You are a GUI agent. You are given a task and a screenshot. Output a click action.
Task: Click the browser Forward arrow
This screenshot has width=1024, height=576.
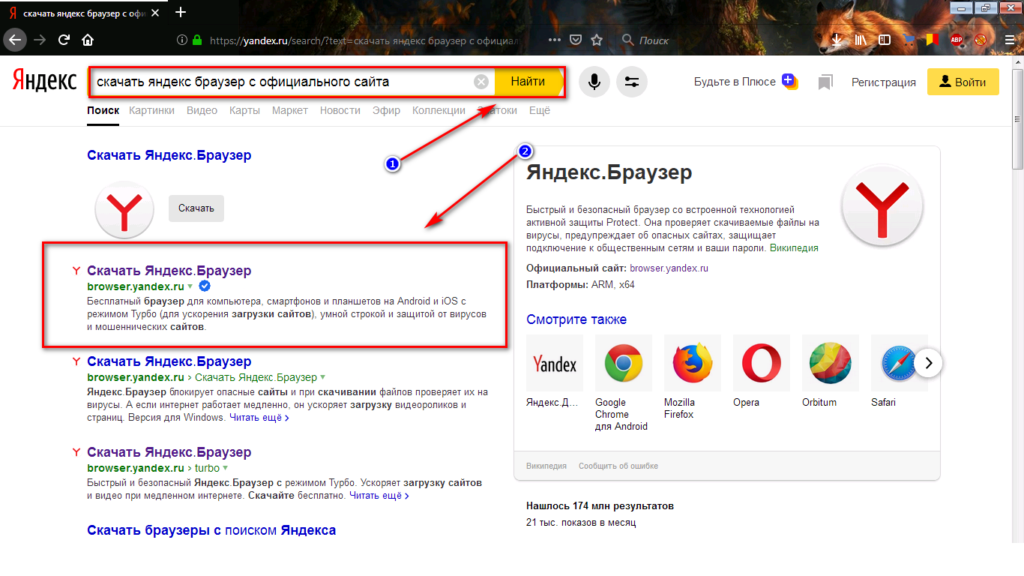point(39,40)
